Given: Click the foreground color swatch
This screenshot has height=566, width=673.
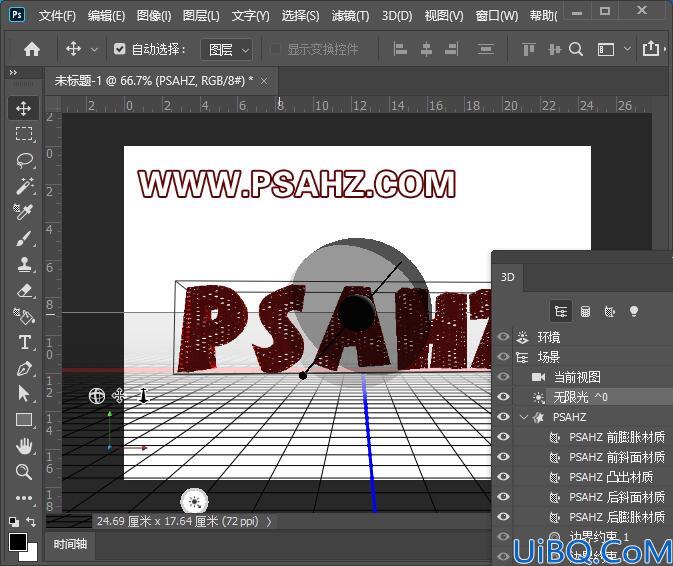Looking at the screenshot, I should pos(18,542).
